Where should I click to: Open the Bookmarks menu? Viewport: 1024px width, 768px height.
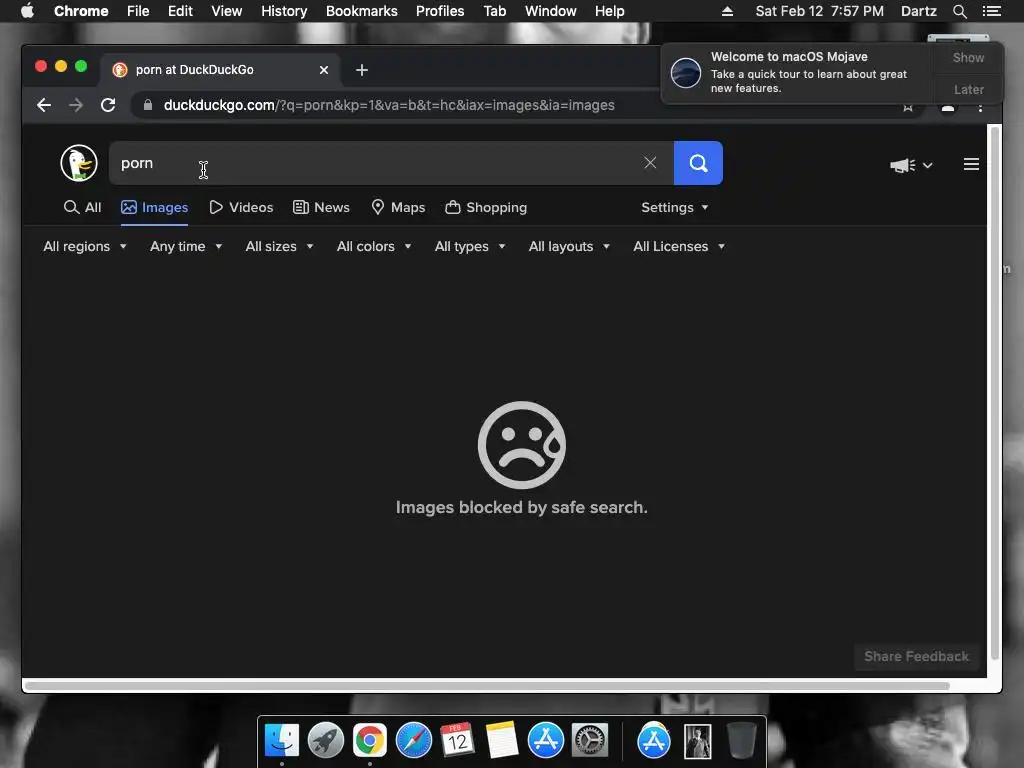(361, 11)
